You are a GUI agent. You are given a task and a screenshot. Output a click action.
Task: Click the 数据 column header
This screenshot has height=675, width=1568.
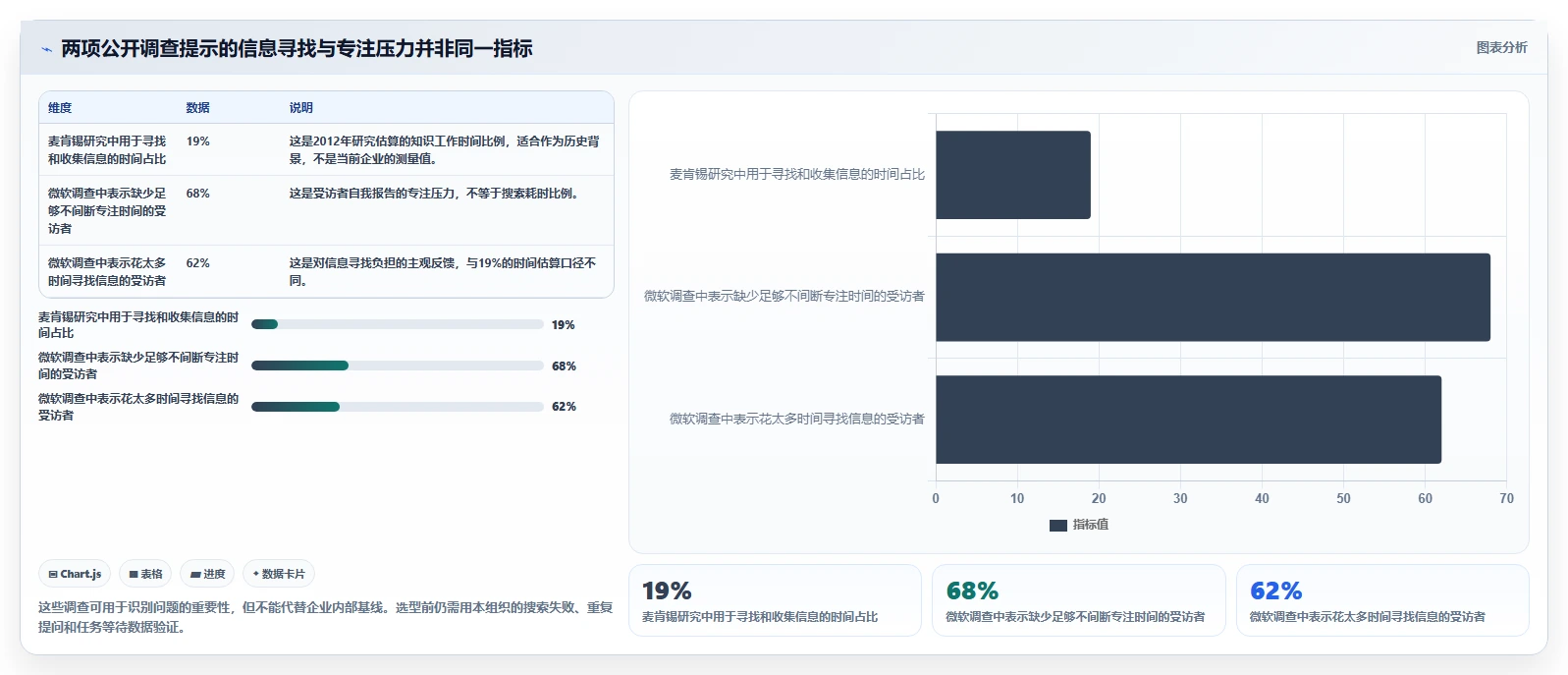coord(198,108)
